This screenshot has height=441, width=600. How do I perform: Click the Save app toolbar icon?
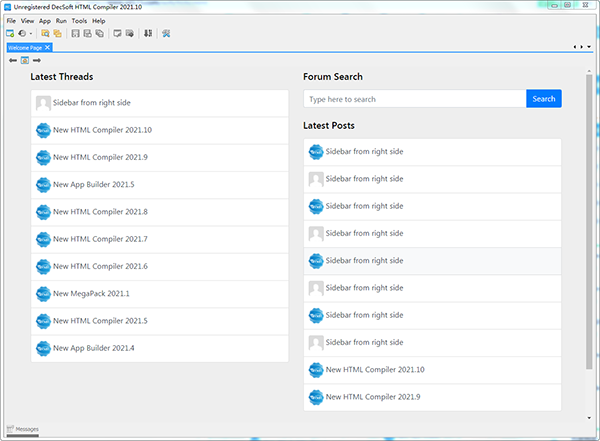pyautogui.click(x=75, y=33)
